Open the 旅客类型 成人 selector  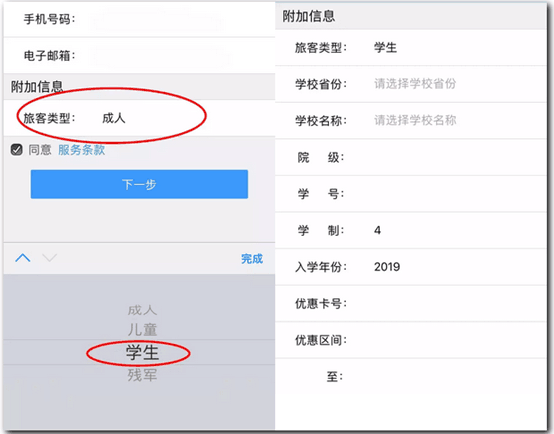pyautogui.click(x=139, y=118)
